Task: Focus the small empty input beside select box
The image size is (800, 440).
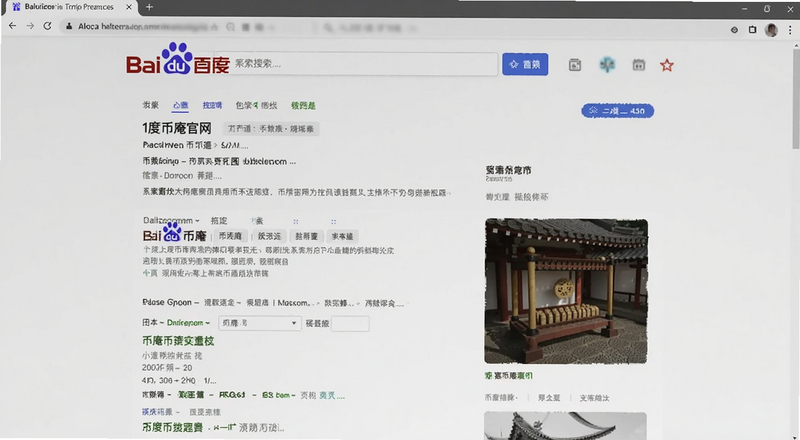Action: pyautogui.click(x=350, y=324)
